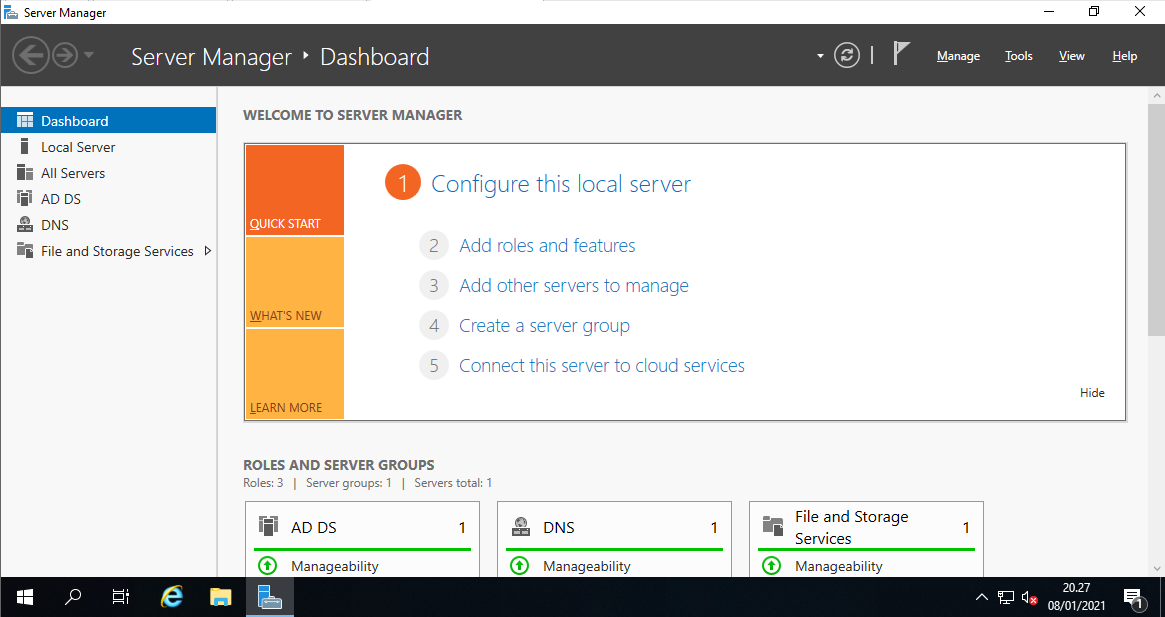
Task: Refresh the Server Manager dashboard
Action: [847, 55]
